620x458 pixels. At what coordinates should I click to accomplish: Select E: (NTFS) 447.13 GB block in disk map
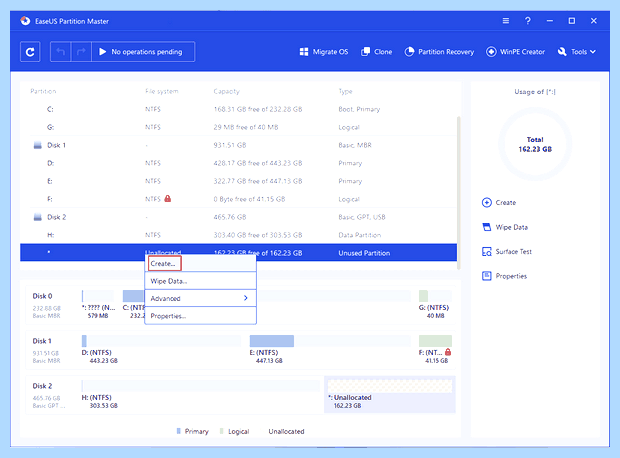330,350
